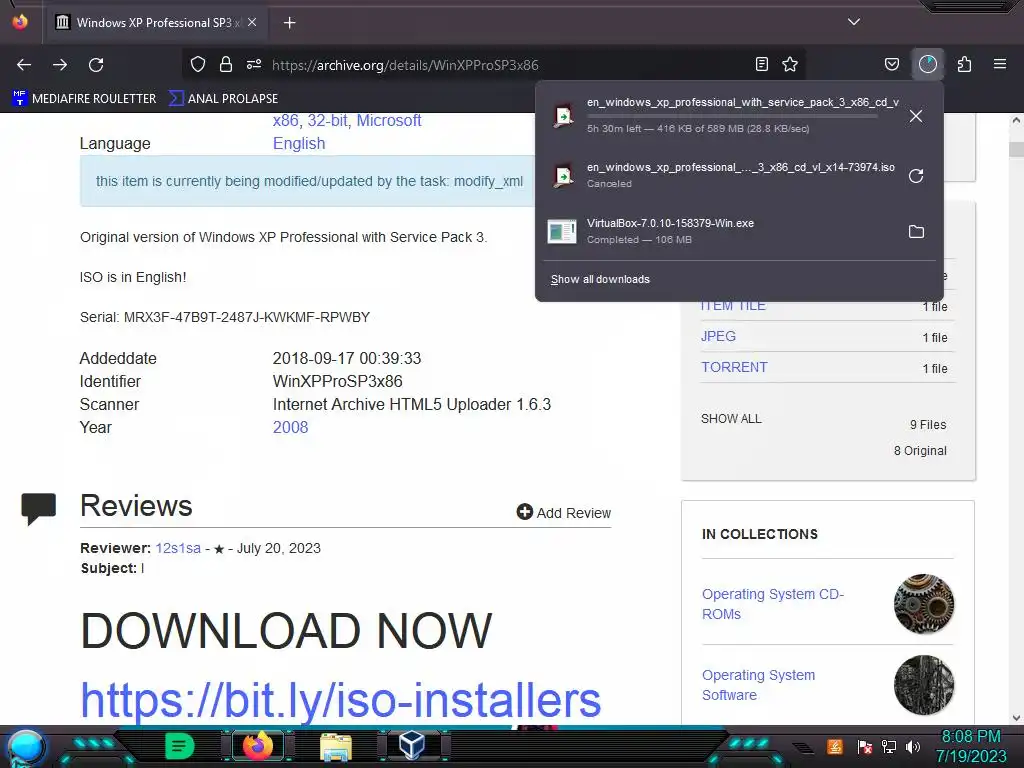Open the extensions puzzle menu
This screenshot has height=768, width=1024.
click(x=964, y=64)
